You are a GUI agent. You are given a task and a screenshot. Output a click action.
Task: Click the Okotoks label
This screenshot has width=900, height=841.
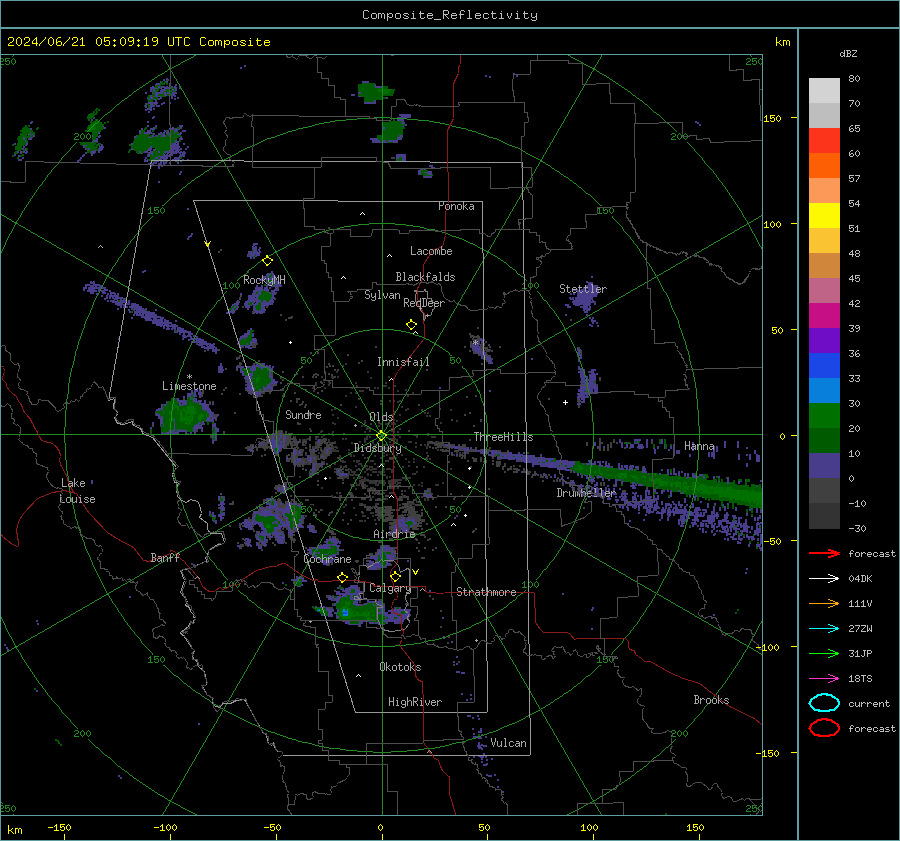[399, 667]
